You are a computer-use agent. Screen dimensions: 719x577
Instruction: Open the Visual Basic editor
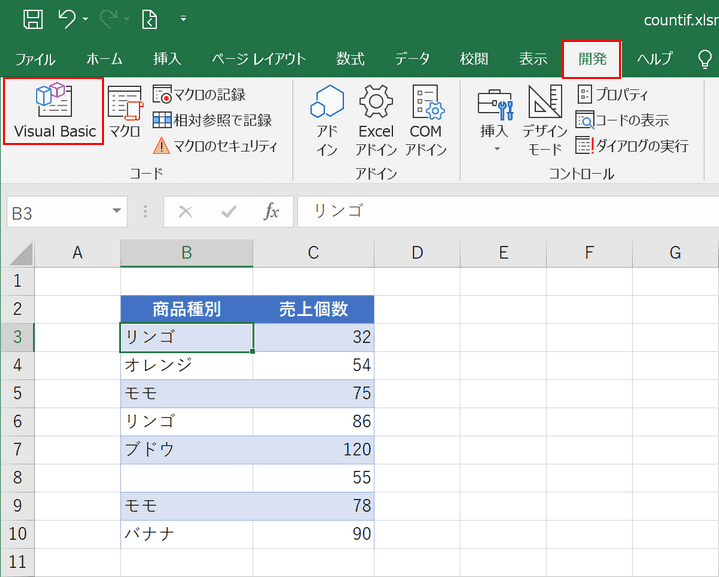(x=54, y=111)
